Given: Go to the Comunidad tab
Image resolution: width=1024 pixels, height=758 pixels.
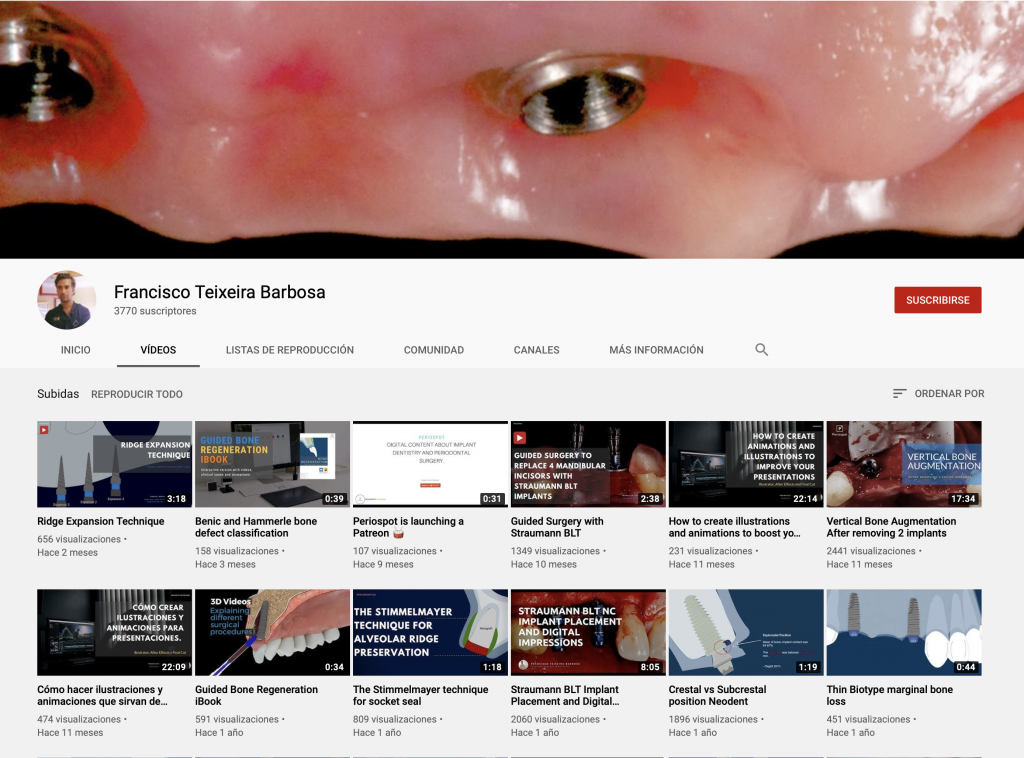Looking at the screenshot, I should tap(434, 350).
